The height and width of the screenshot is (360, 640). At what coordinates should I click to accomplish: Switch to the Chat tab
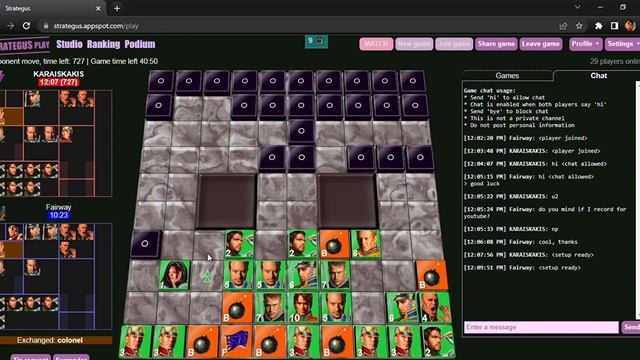[598, 76]
